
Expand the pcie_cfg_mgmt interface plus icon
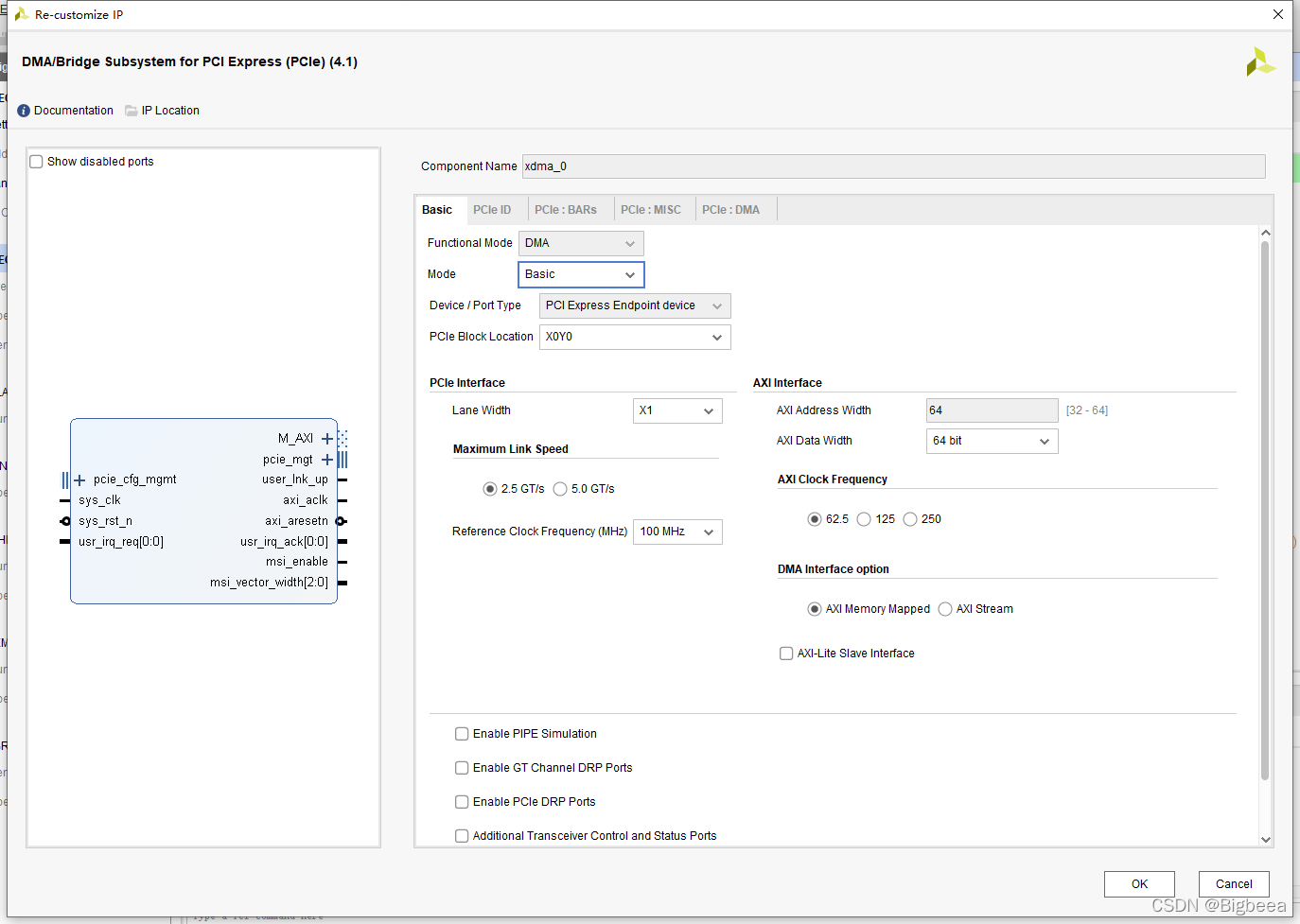[x=79, y=480]
